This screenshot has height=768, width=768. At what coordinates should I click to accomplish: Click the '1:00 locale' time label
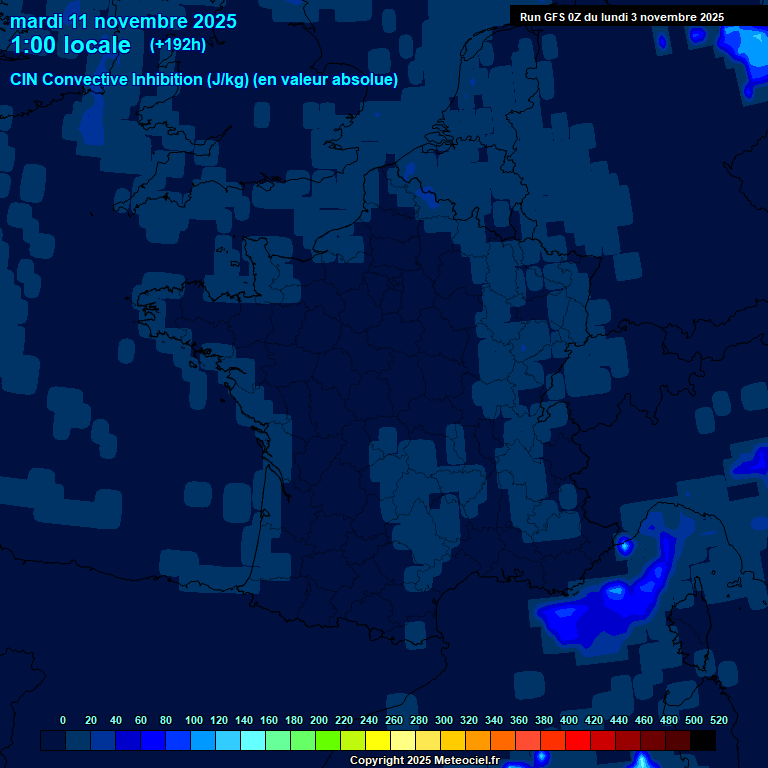tap(71, 45)
